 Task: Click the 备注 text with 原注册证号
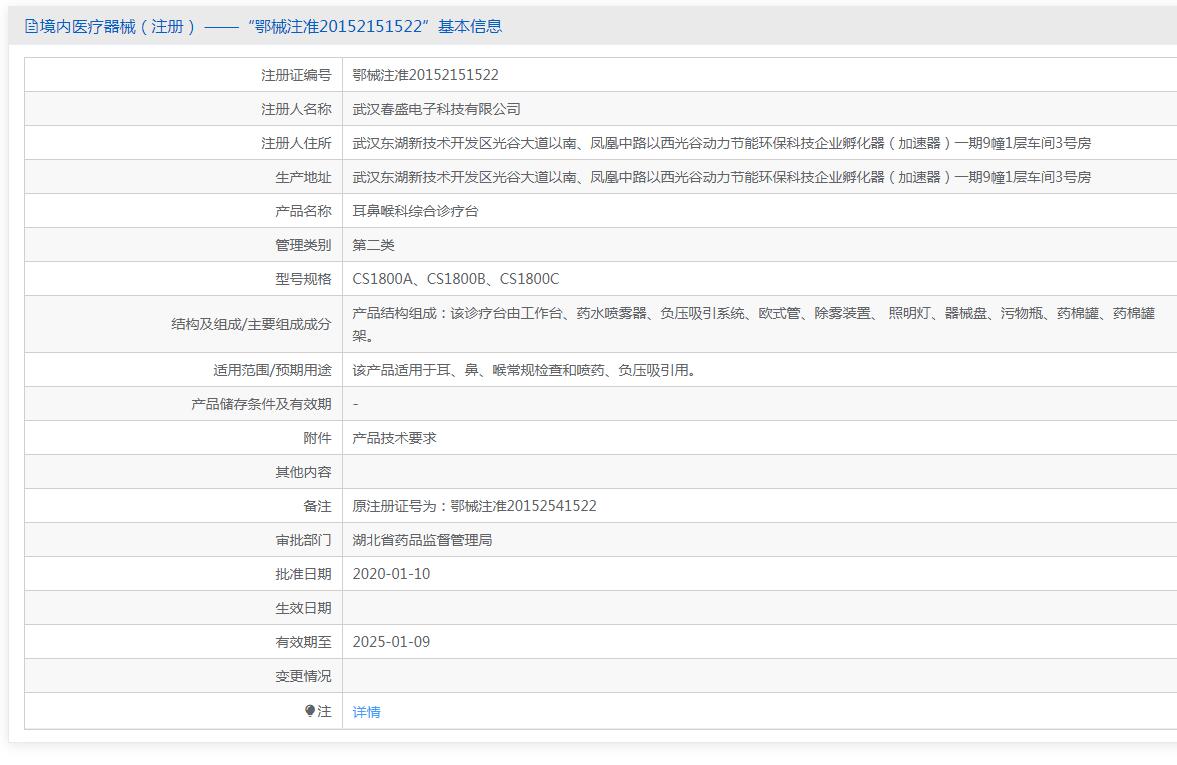point(474,506)
